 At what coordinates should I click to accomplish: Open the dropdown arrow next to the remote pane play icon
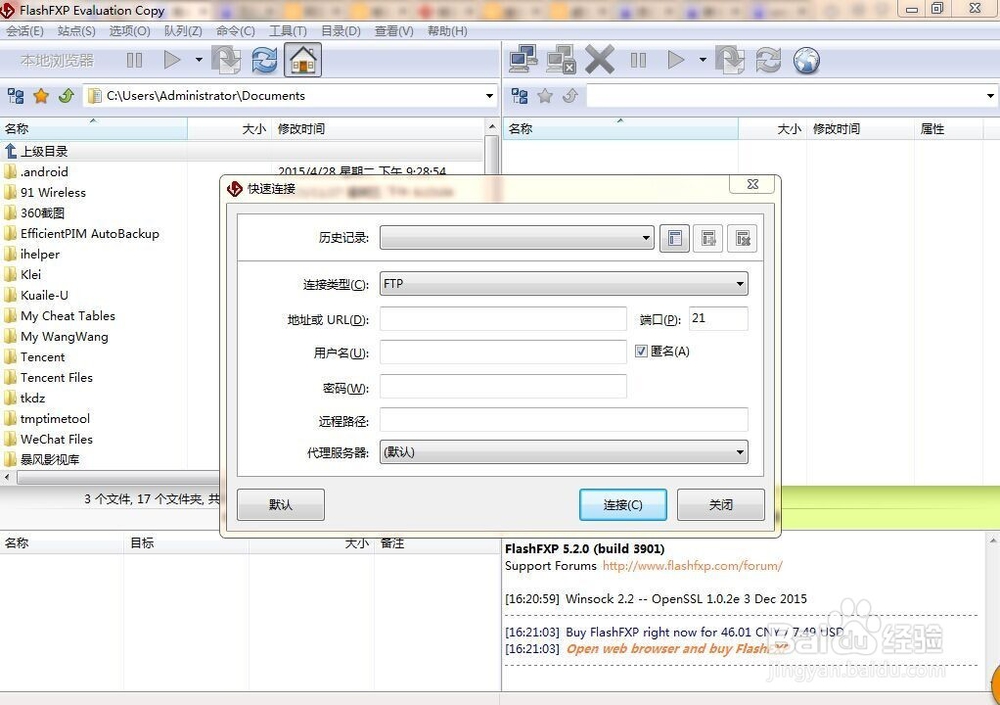[703, 60]
